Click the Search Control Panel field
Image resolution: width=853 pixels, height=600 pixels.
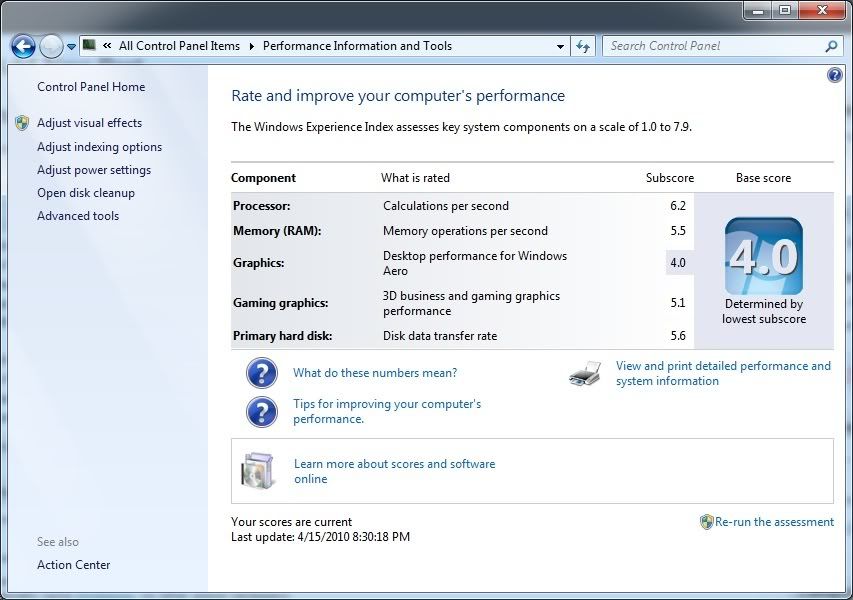click(x=712, y=46)
